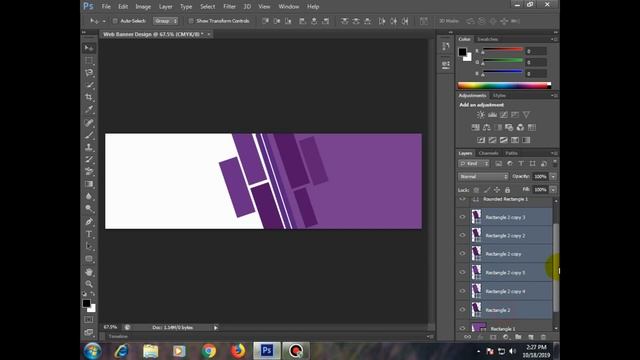Open the Normal blend mode dropdown
Viewport: 640px width, 360px height.
point(483,176)
